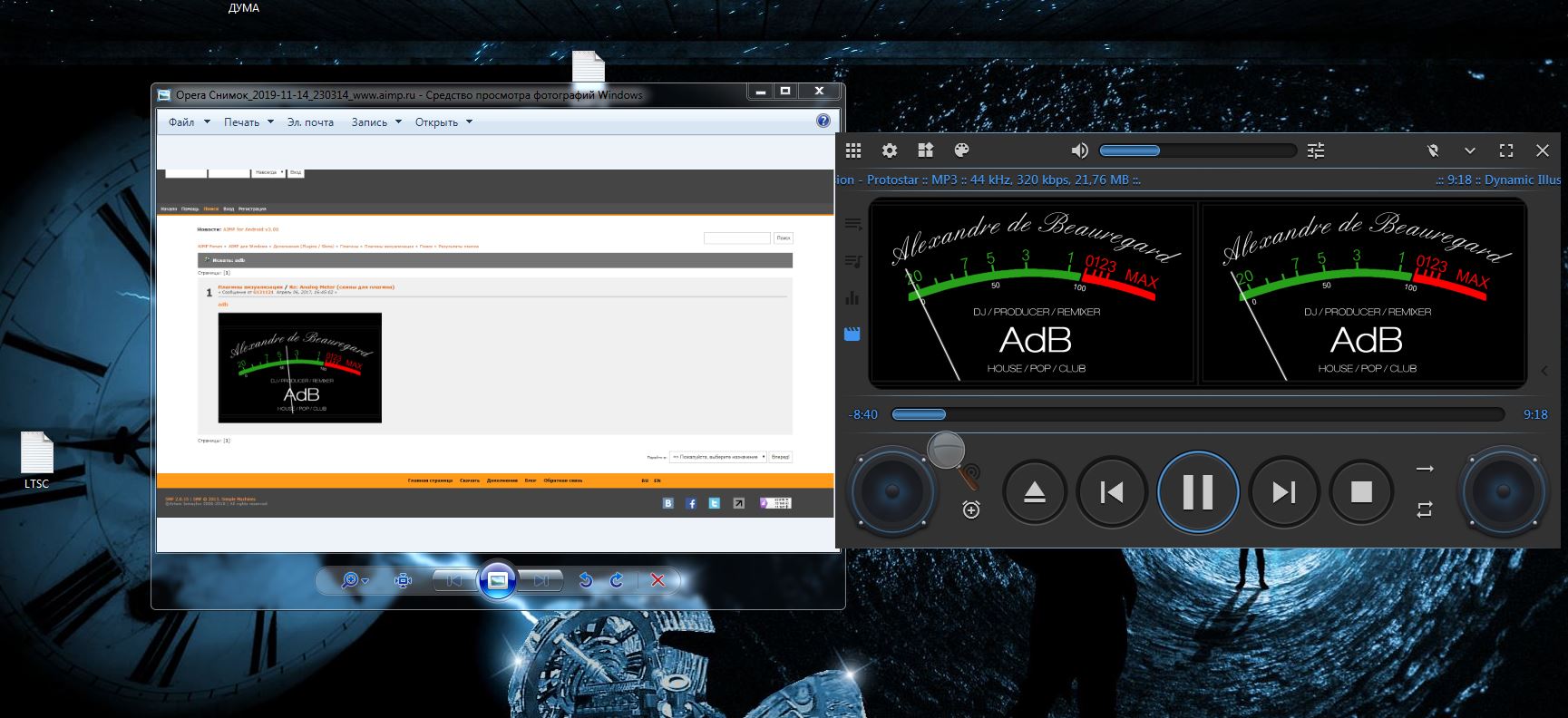
Task: Start slideshow with round center button
Action: [497, 580]
